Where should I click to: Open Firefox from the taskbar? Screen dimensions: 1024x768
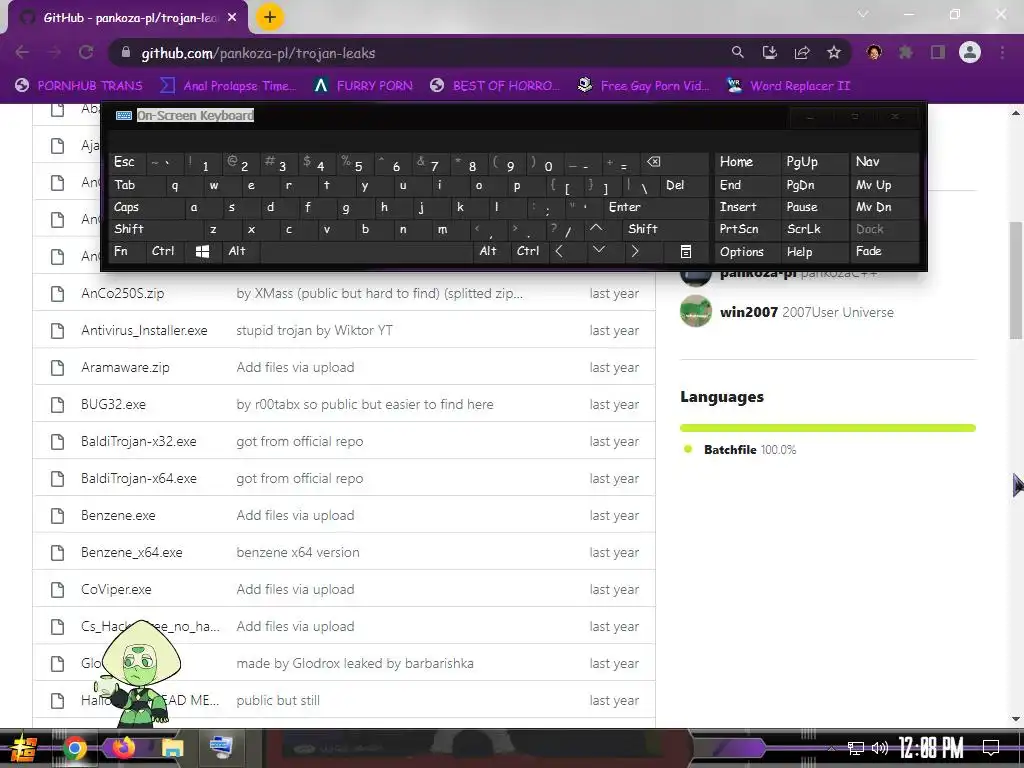pyautogui.click(x=123, y=748)
